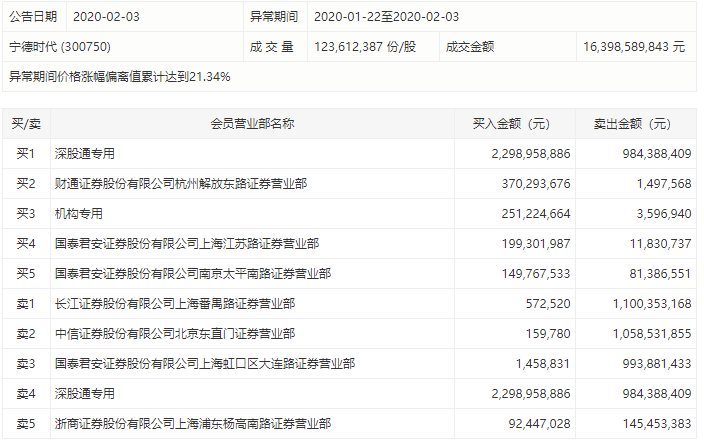Open 浙商证券上海浦东杨高南路证券营业部 entry

pos(193,424)
